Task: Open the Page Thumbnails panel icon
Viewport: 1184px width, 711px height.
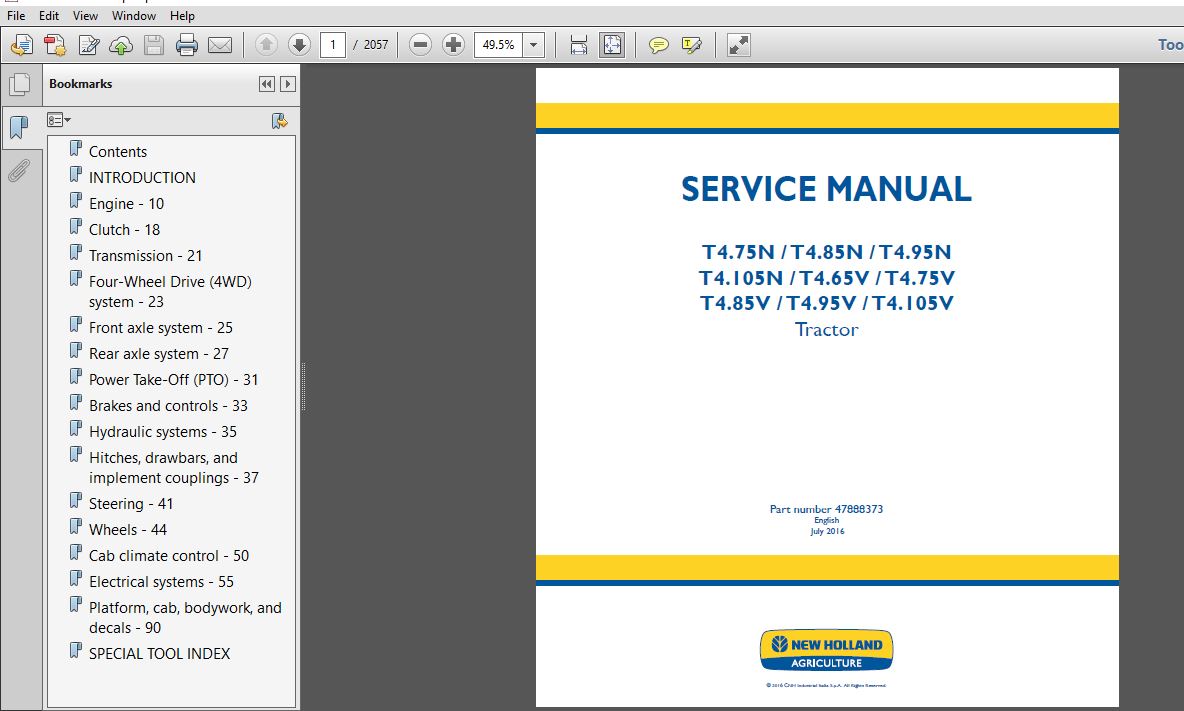Action: 20,84
